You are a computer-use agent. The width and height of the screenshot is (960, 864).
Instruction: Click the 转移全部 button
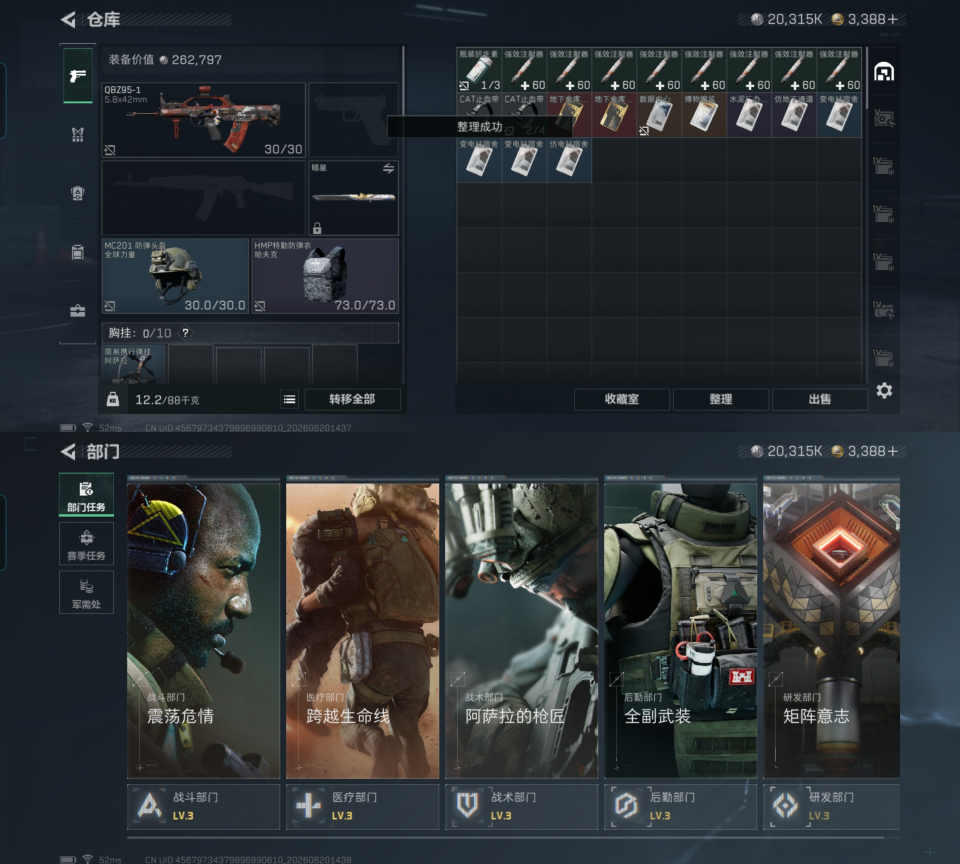352,399
